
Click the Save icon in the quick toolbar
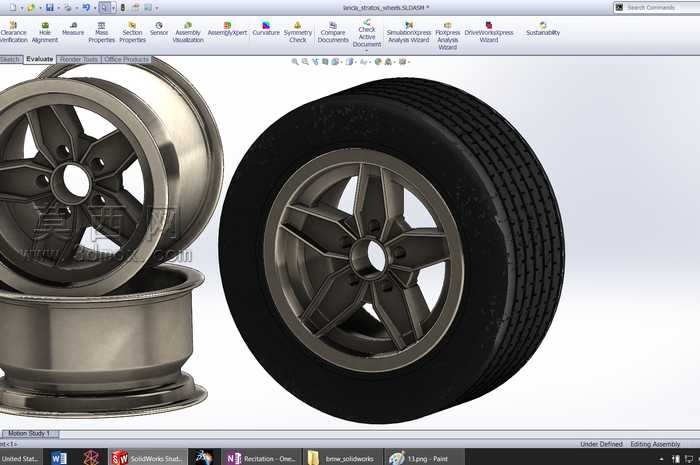click(x=50, y=8)
